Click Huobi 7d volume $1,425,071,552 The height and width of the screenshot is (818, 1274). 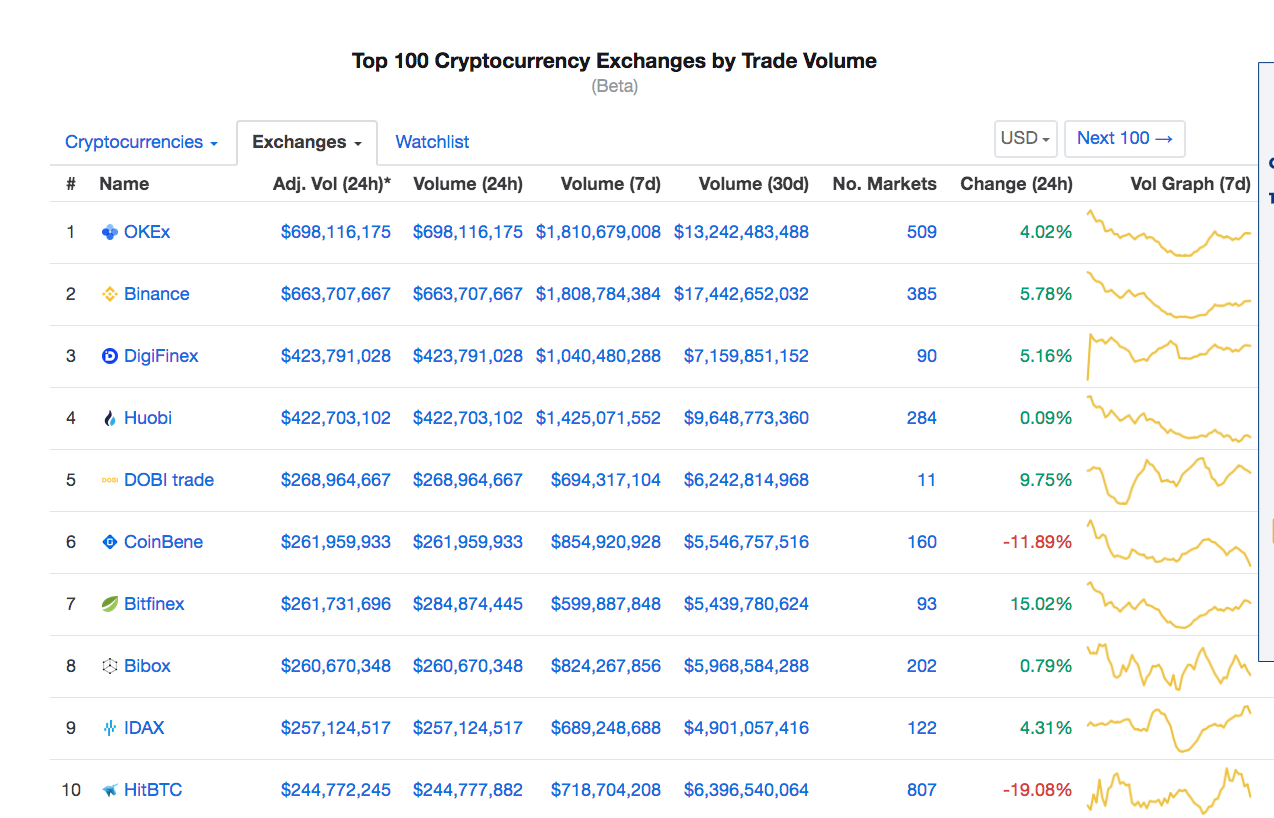(598, 418)
